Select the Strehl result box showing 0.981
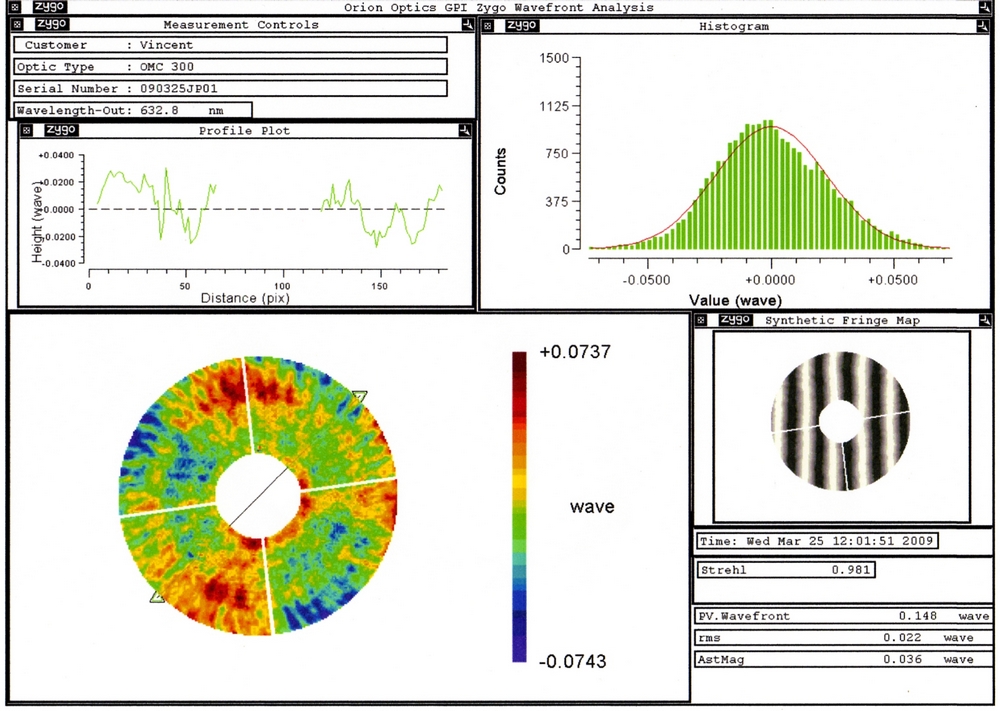This screenshot has height=711, width=1000. [x=785, y=570]
